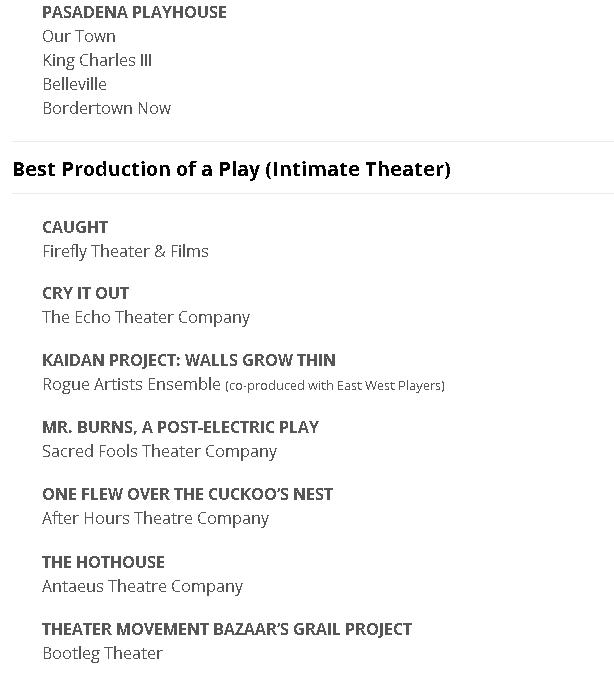Select the Our Town entry
The height and width of the screenshot is (683, 614).
click(79, 36)
